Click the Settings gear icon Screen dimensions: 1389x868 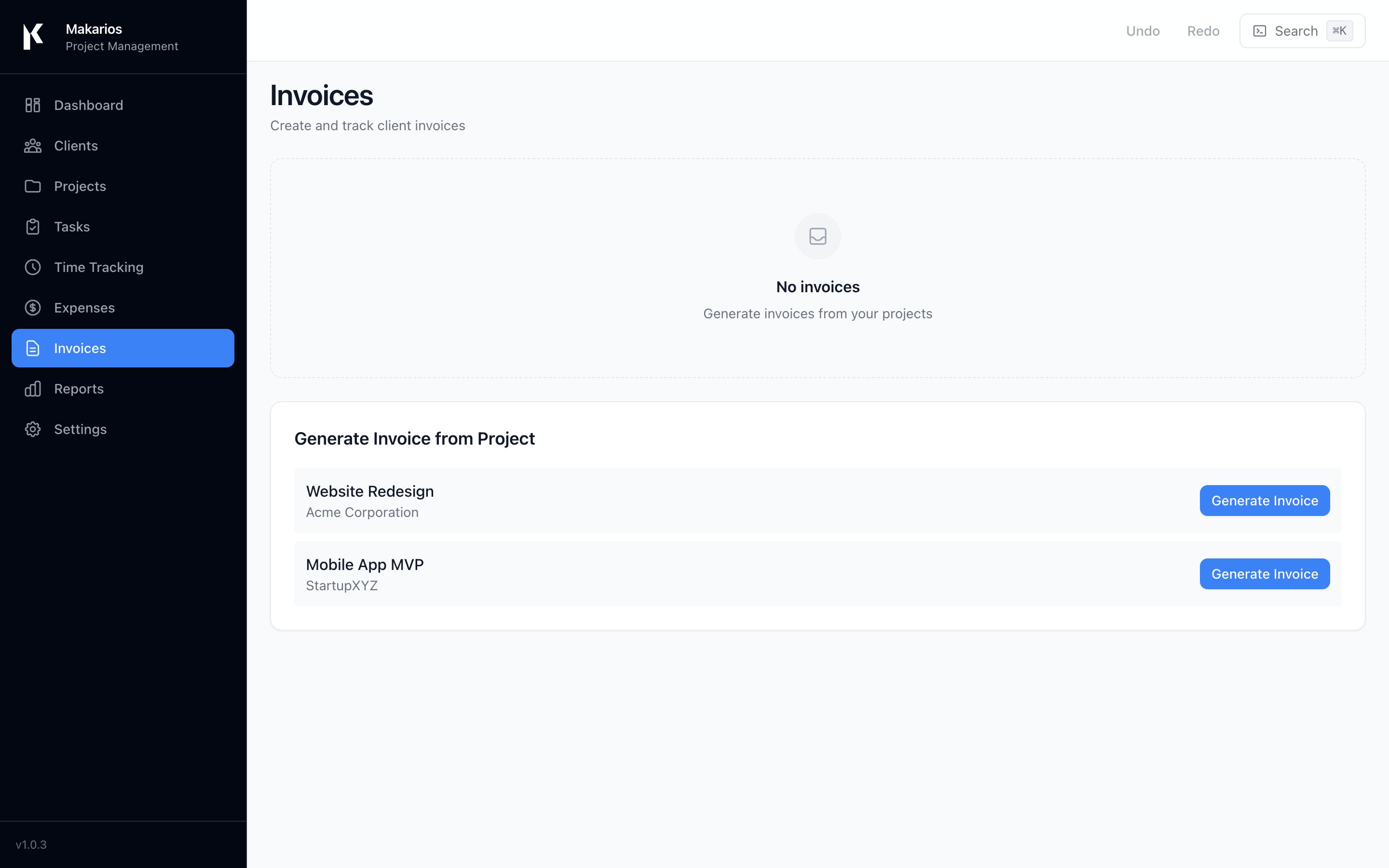(x=33, y=429)
